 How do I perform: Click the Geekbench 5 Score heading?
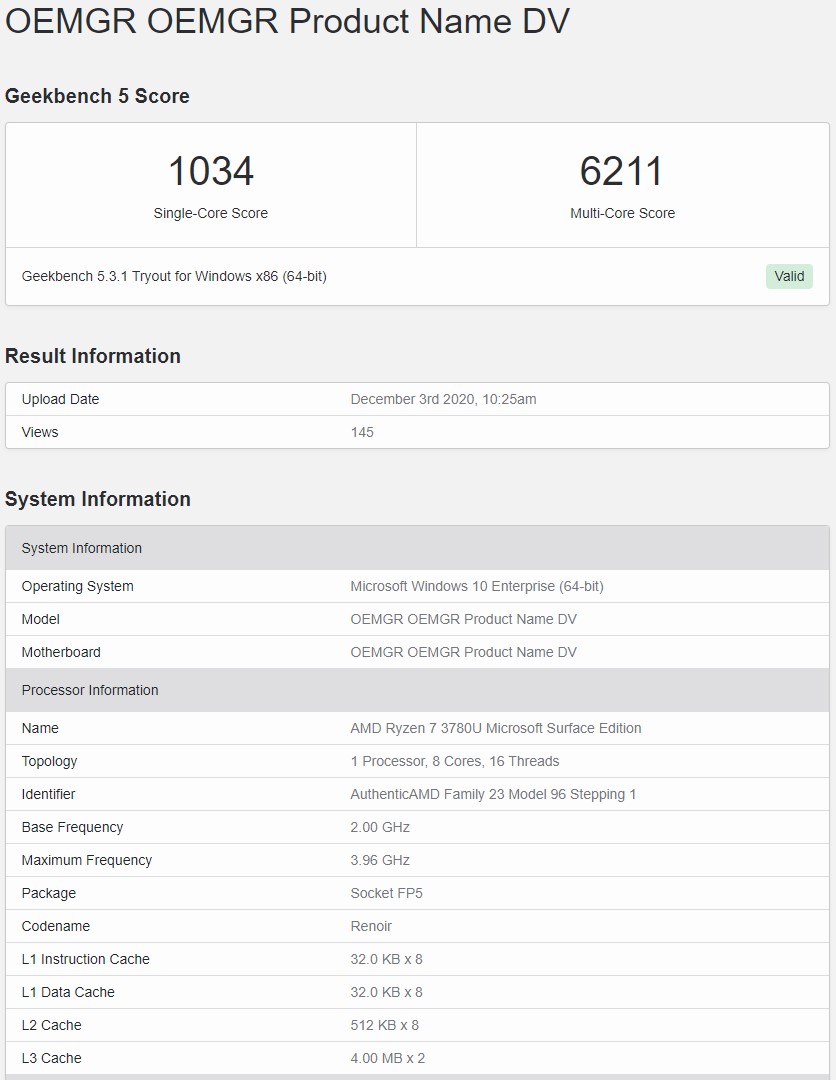97,96
